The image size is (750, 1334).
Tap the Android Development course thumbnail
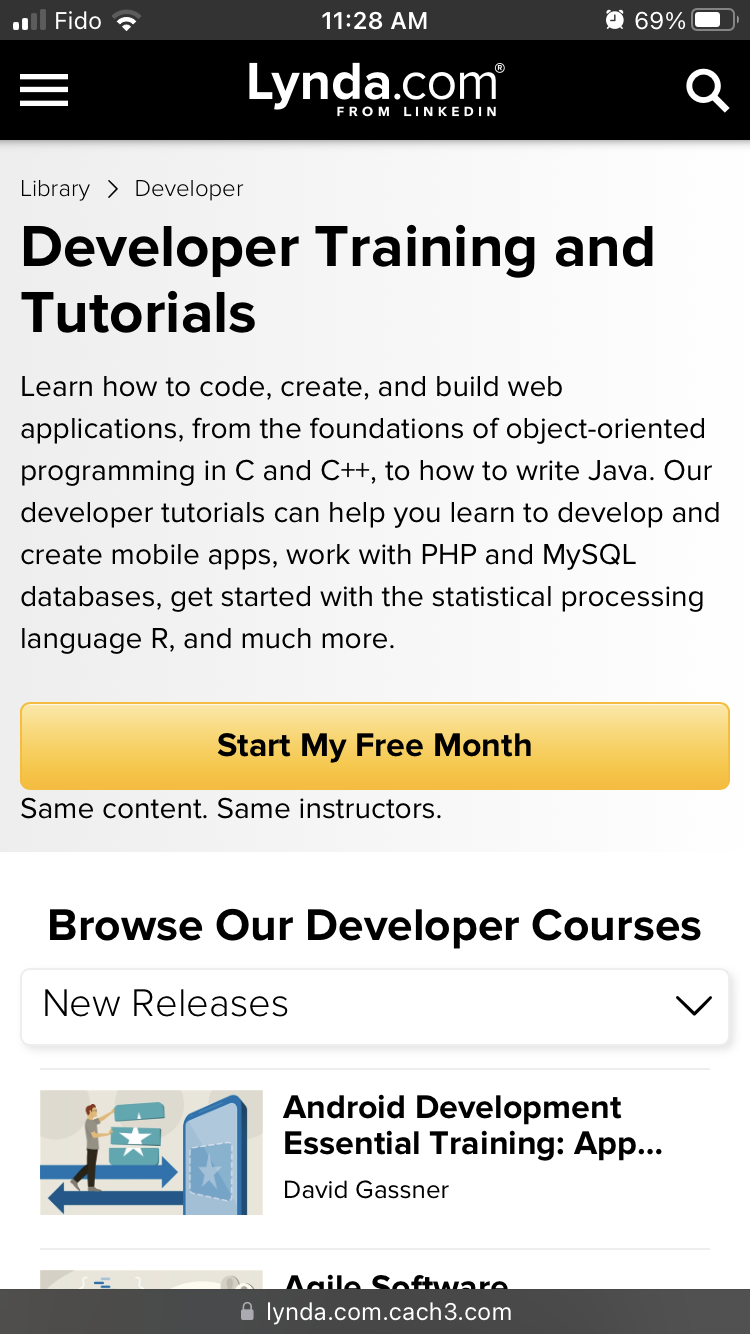pyautogui.click(x=151, y=1152)
